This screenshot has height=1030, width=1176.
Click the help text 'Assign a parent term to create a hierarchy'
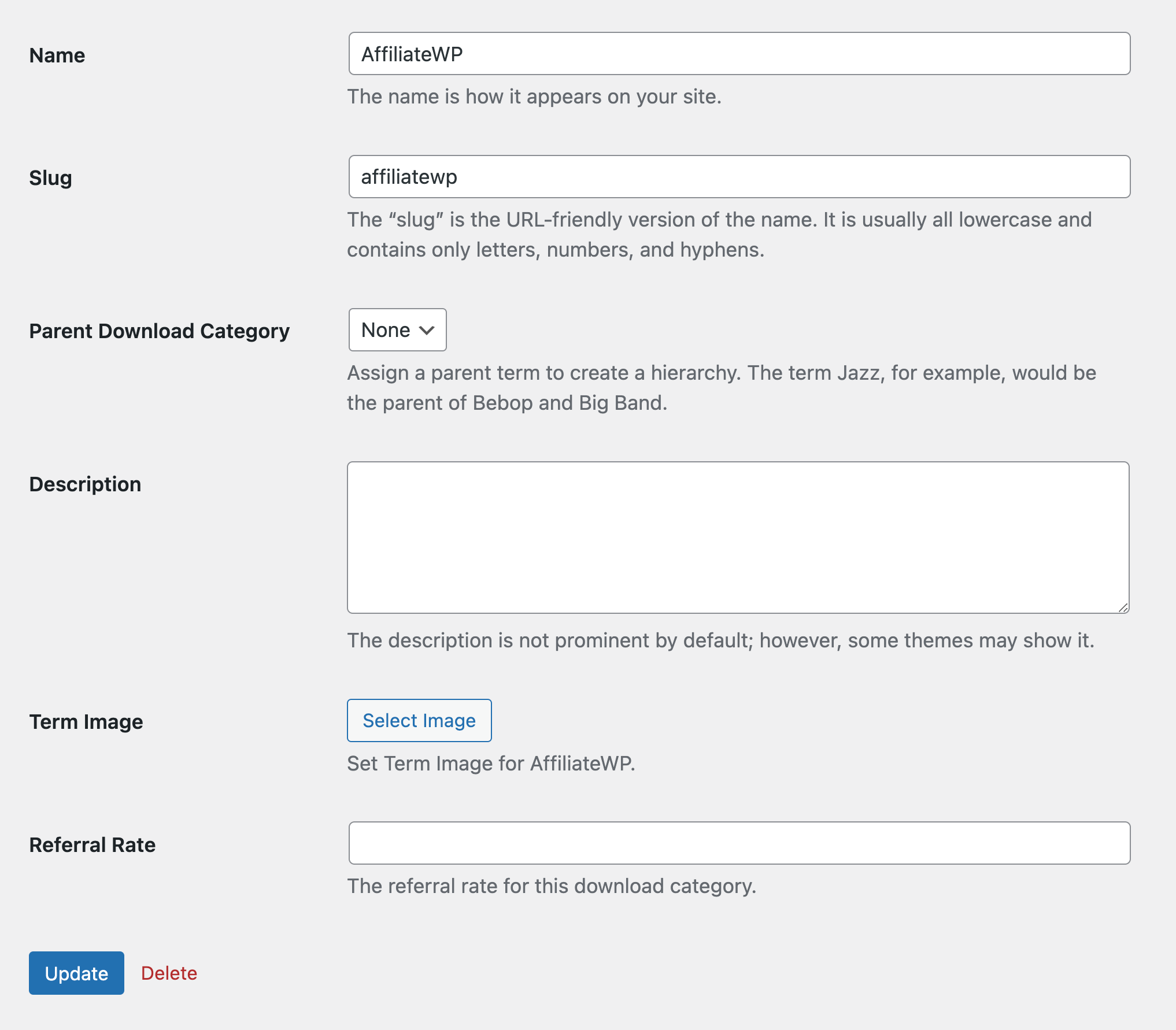pyautogui.click(x=722, y=388)
